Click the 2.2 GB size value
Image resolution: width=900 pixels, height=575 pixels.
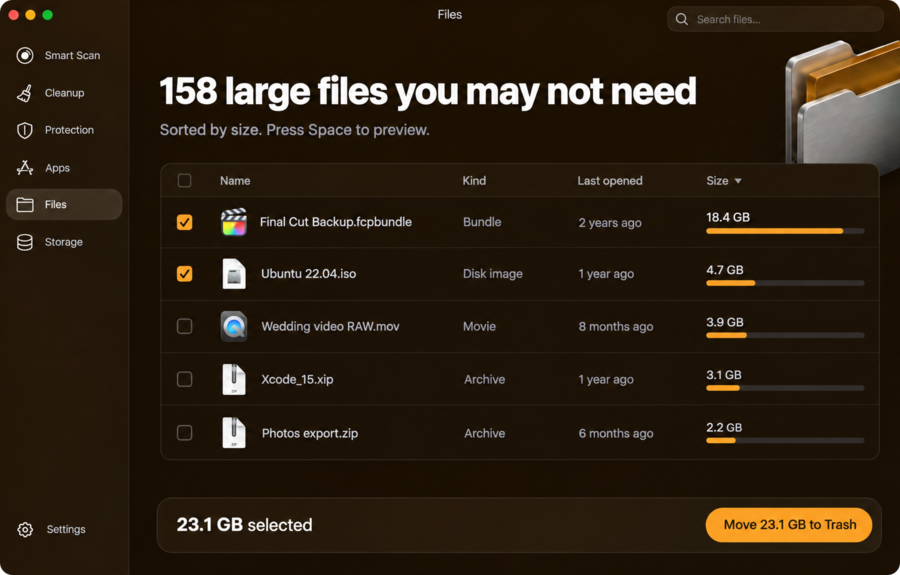pyautogui.click(x=723, y=428)
